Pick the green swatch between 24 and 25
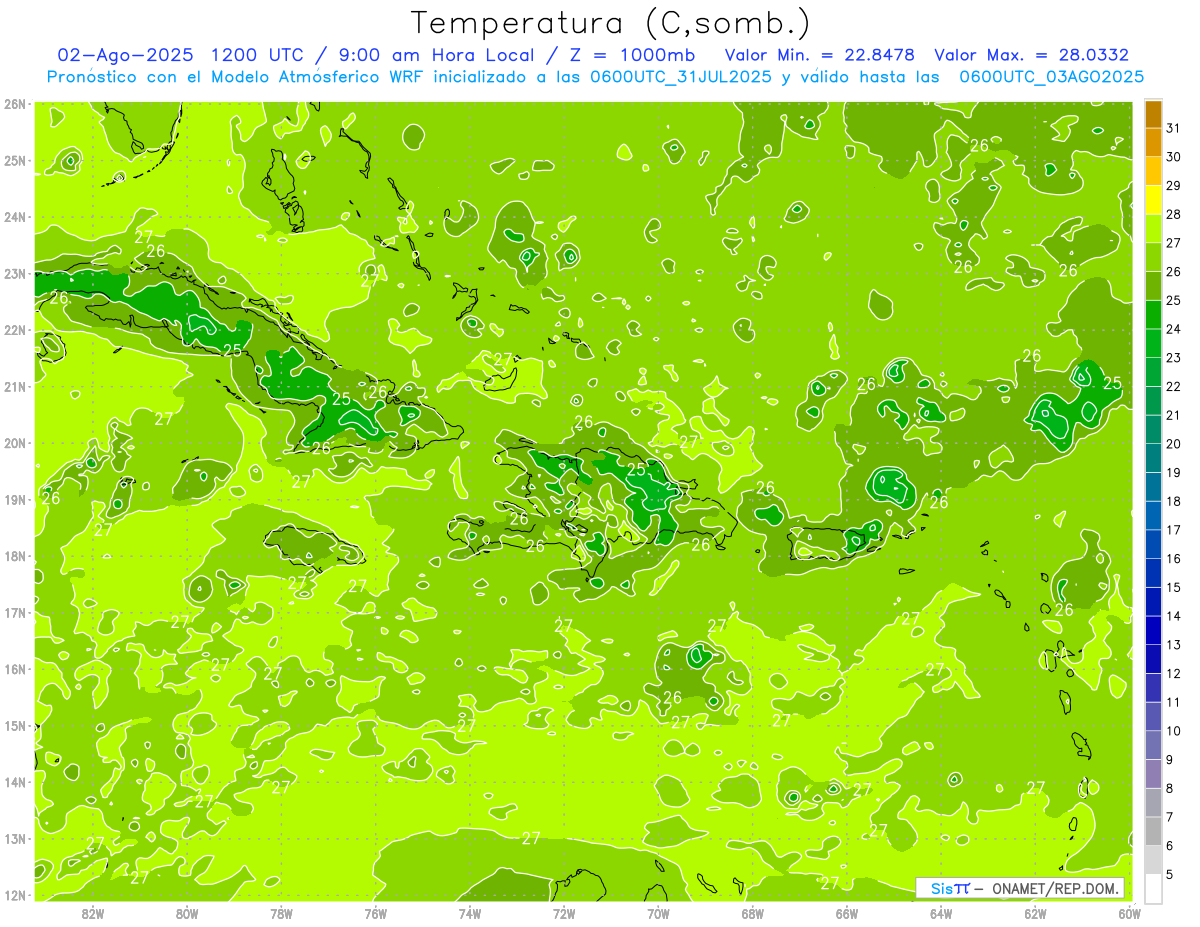Image resolution: width=1200 pixels, height=927 pixels. point(1153,315)
